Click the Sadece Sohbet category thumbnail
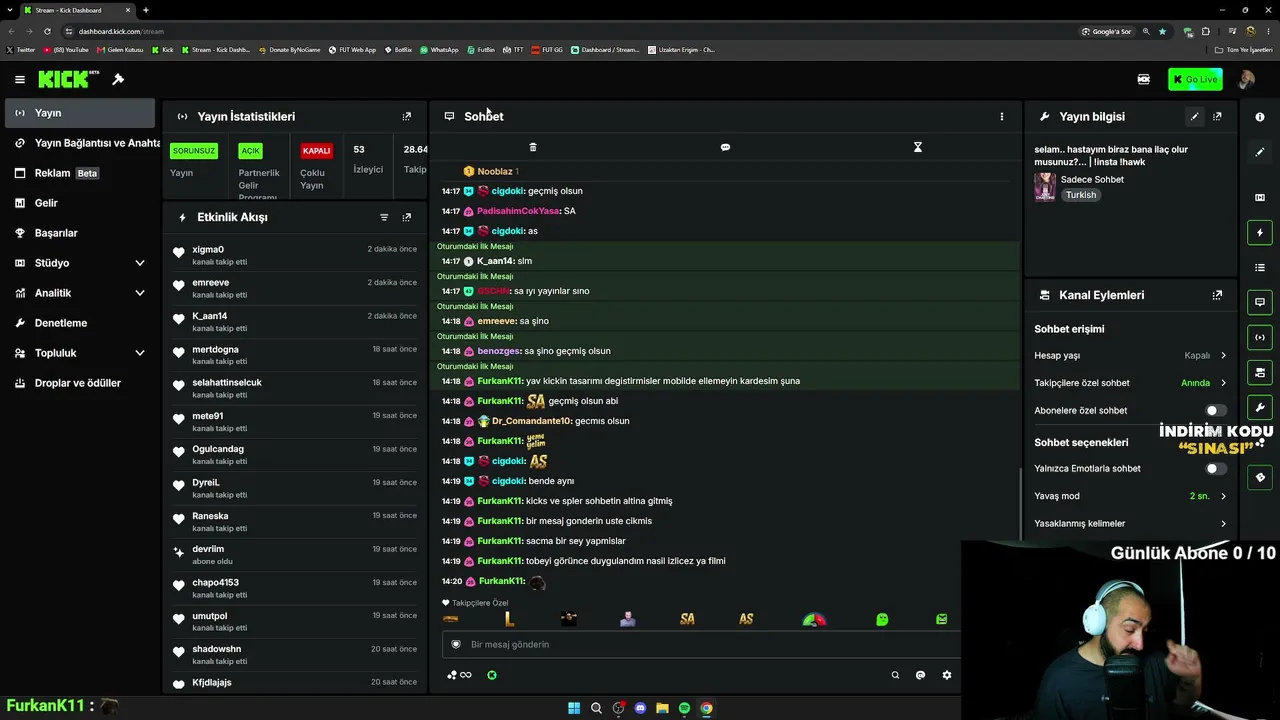1280x720 pixels. pos(1045,187)
